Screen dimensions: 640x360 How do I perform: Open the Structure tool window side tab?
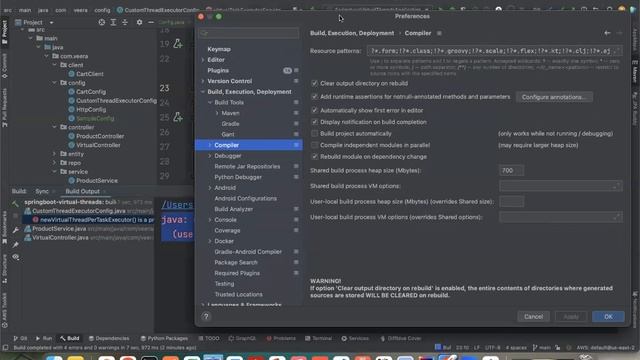click(4, 269)
